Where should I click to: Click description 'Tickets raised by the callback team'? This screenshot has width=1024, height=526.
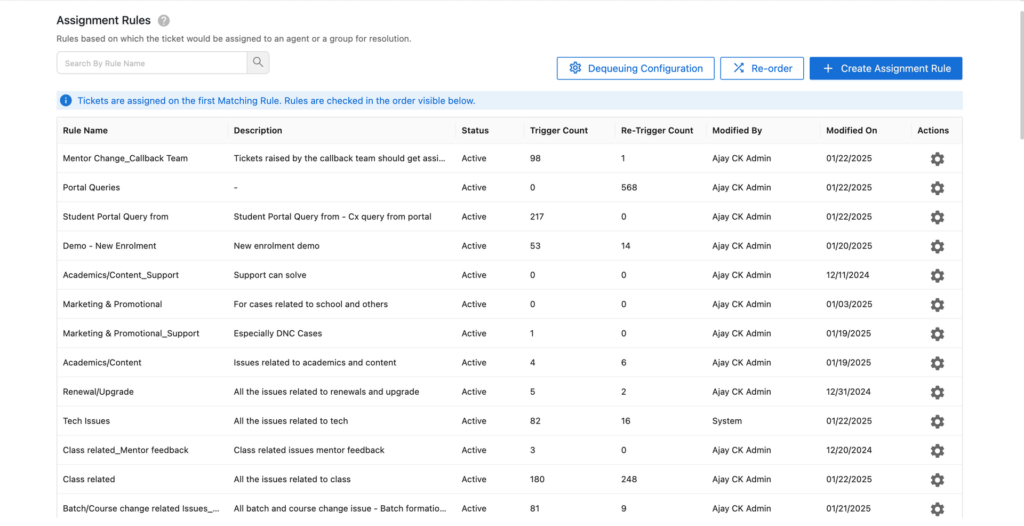[340, 158]
